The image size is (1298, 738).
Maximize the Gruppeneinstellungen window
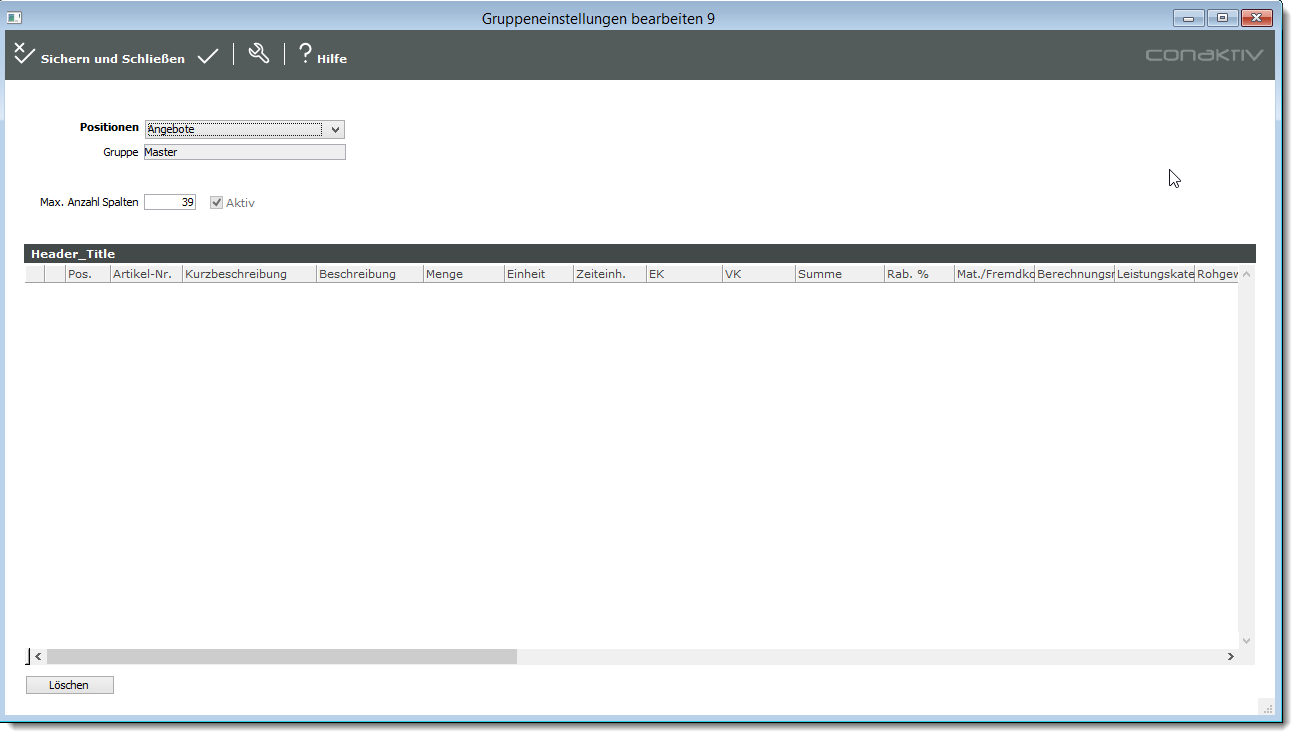(x=1222, y=18)
